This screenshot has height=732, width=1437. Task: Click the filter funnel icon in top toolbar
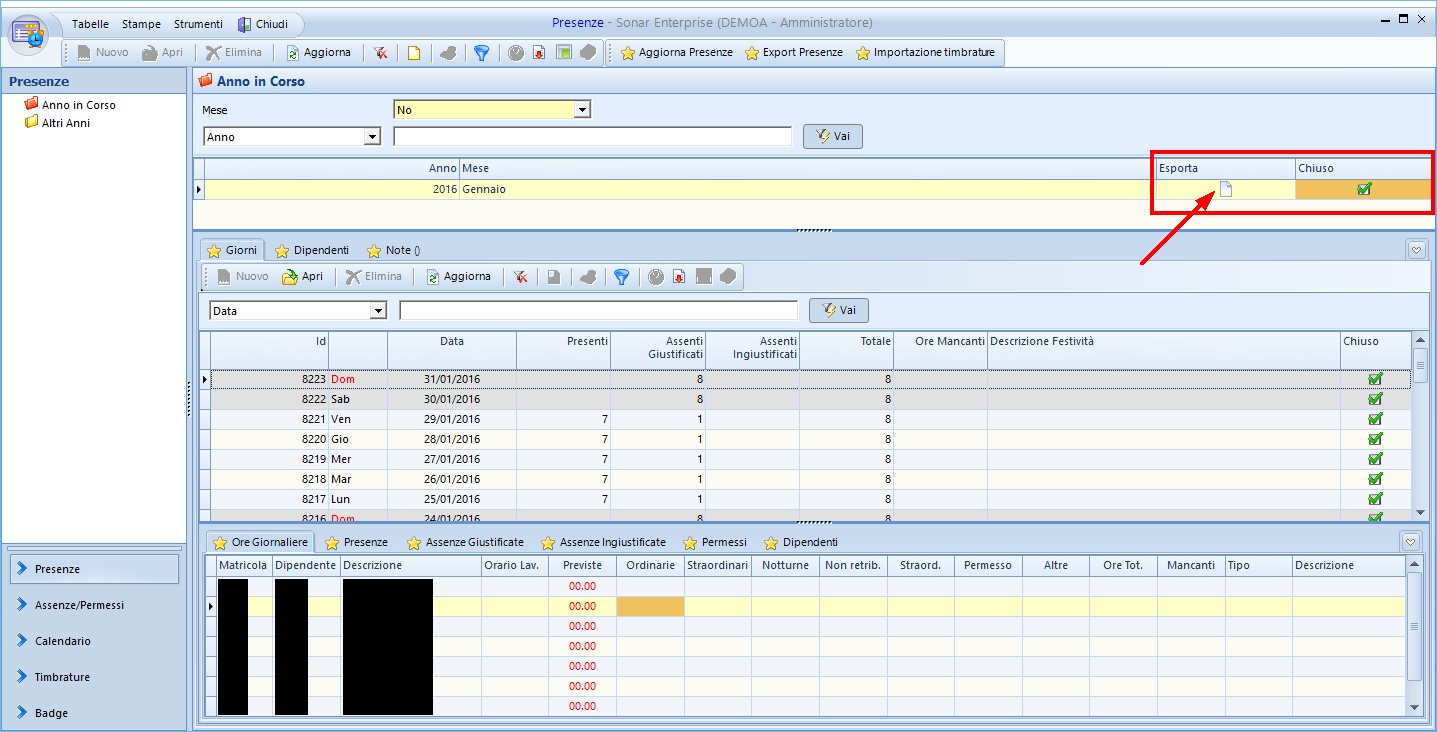tap(481, 53)
